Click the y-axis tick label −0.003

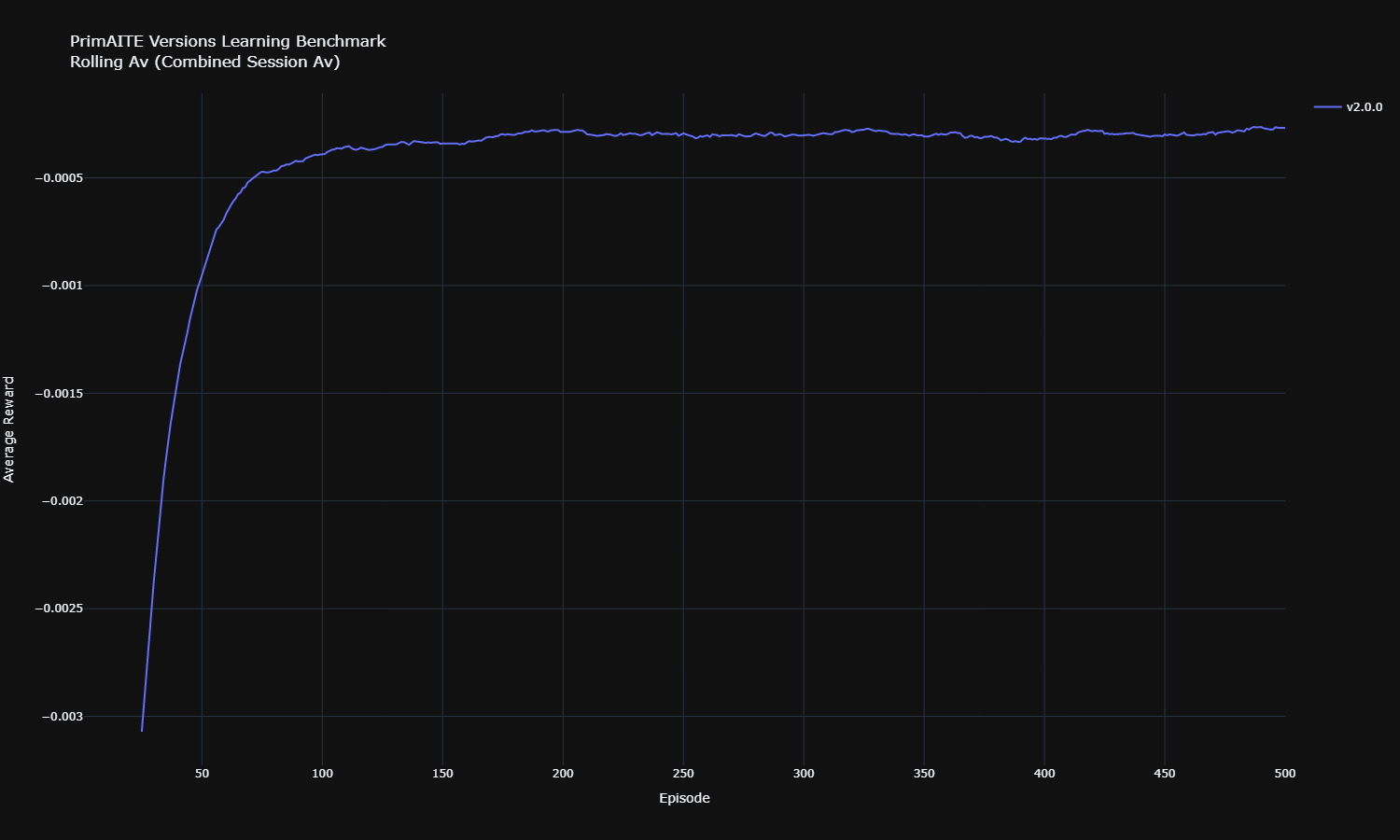point(62,717)
